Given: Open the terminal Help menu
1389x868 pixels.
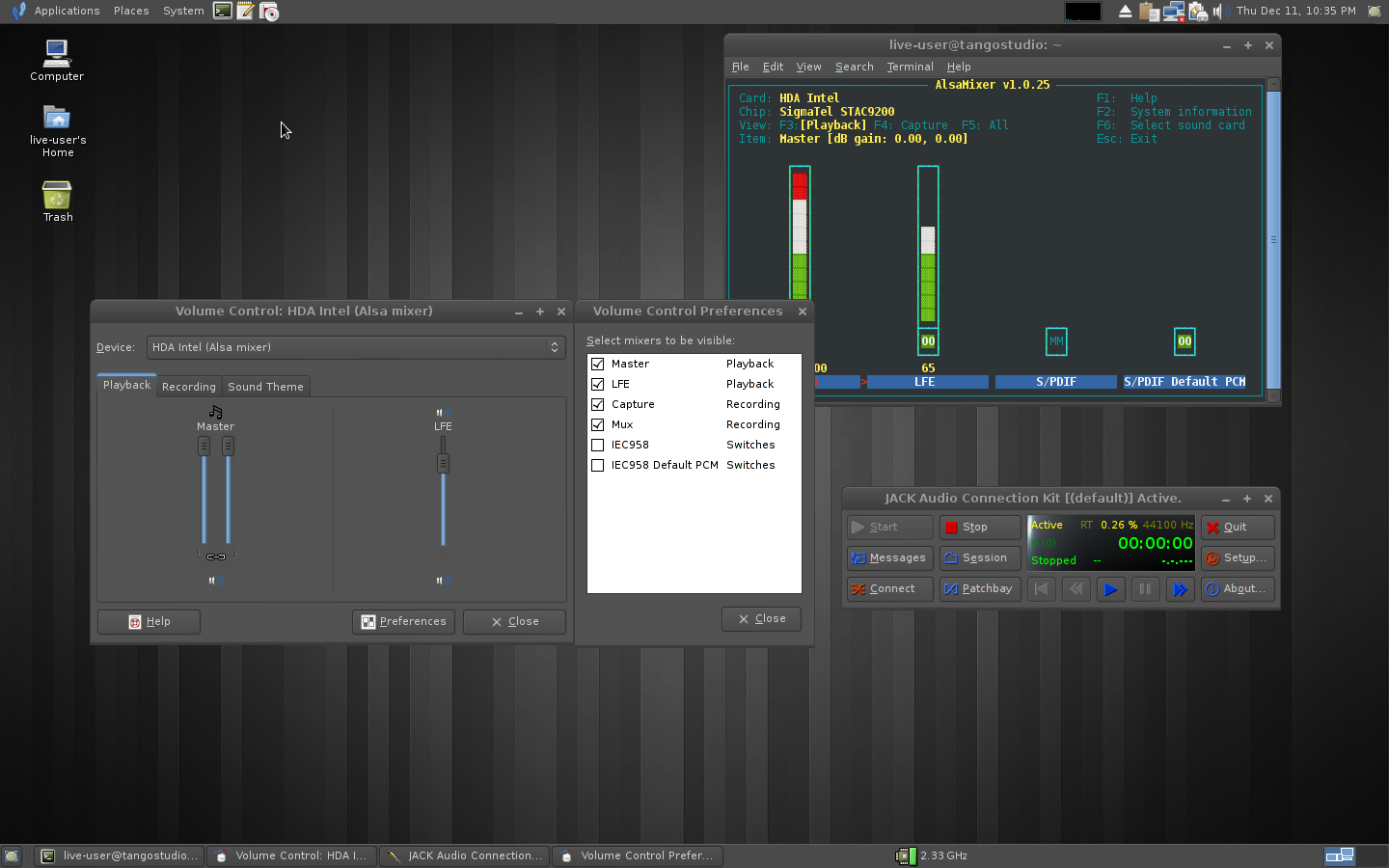Looking at the screenshot, I should pyautogui.click(x=959, y=67).
